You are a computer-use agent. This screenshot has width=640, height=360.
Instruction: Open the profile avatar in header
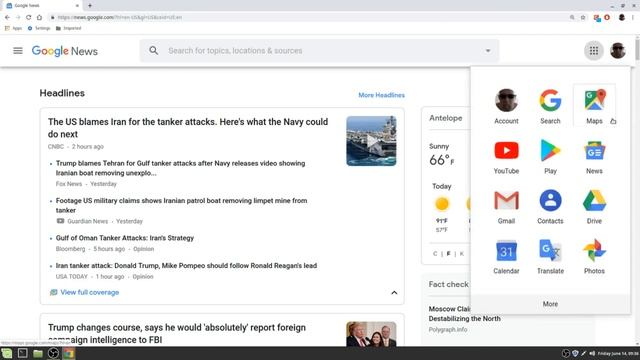point(618,51)
